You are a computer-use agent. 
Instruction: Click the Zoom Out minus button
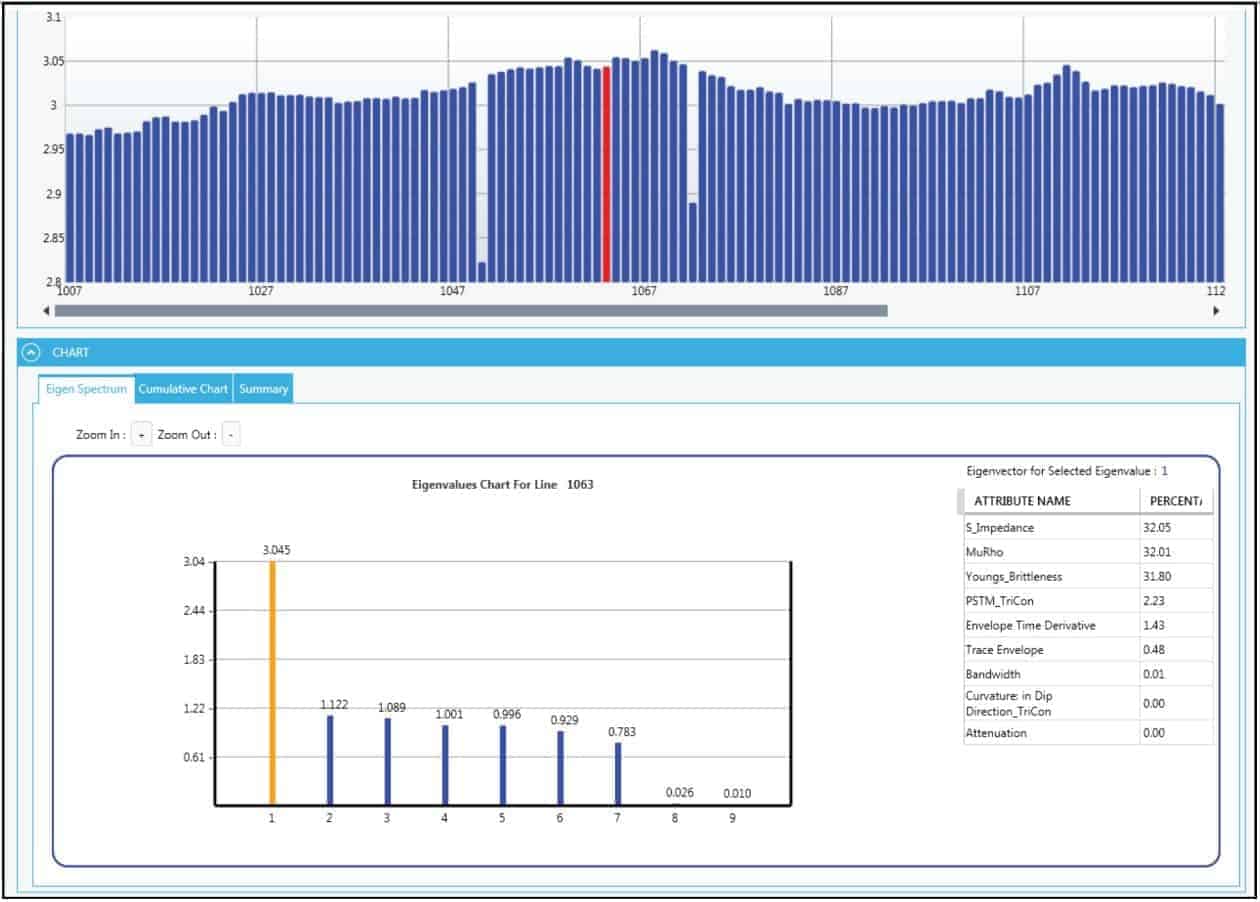pos(231,435)
